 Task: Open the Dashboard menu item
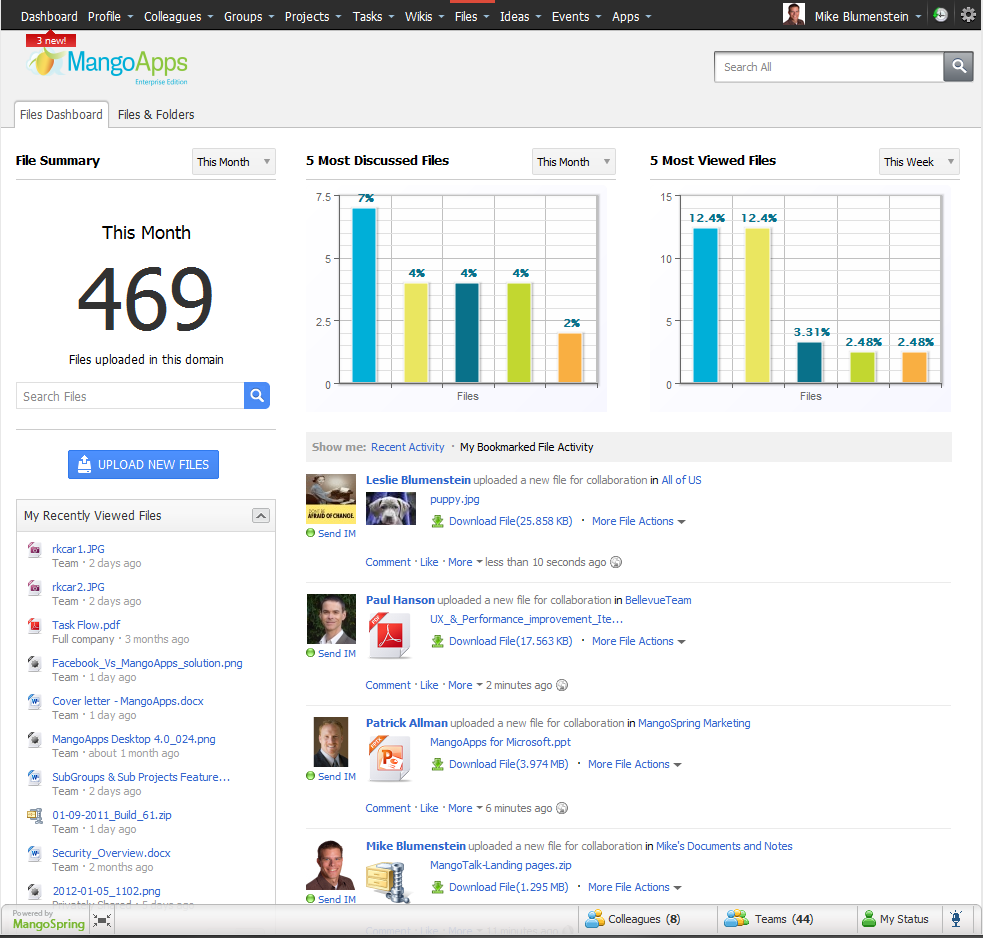tap(49, 16)
